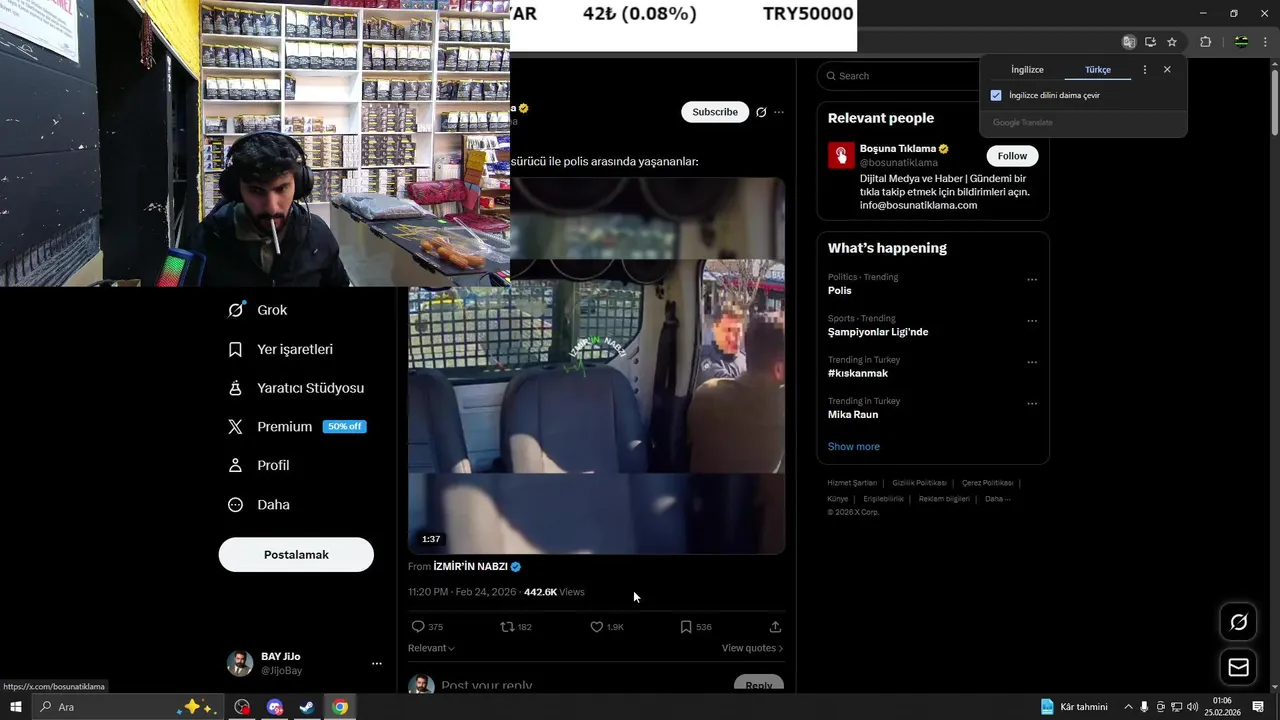Open post more options beside Subscribe
The image size is (1280, 720).
[779, 112]
